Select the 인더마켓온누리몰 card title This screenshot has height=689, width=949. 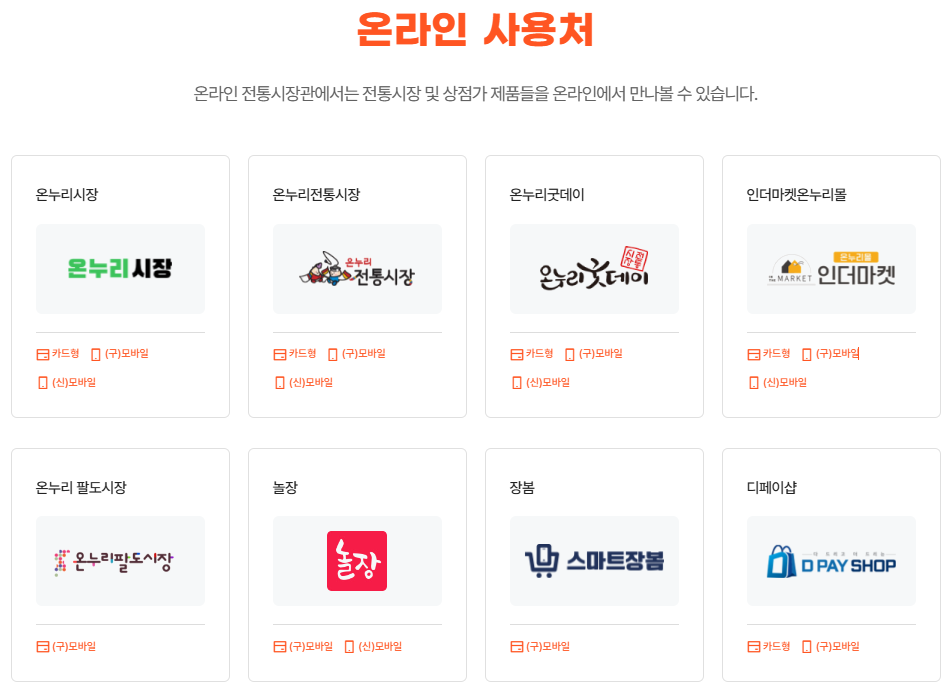point(796,194)
